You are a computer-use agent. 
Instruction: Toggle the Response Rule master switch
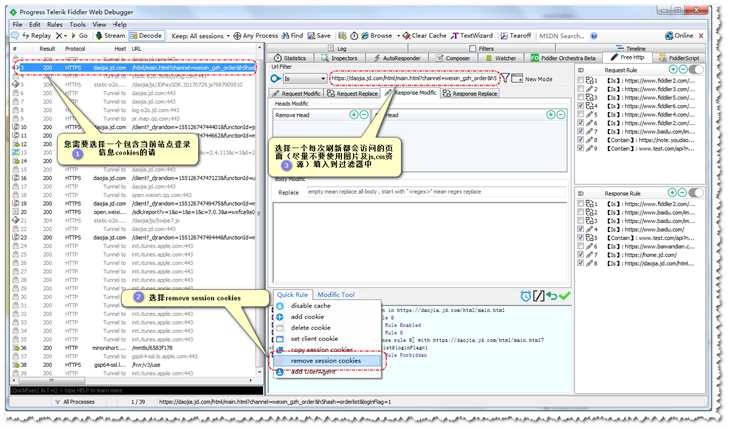(695, 192)
